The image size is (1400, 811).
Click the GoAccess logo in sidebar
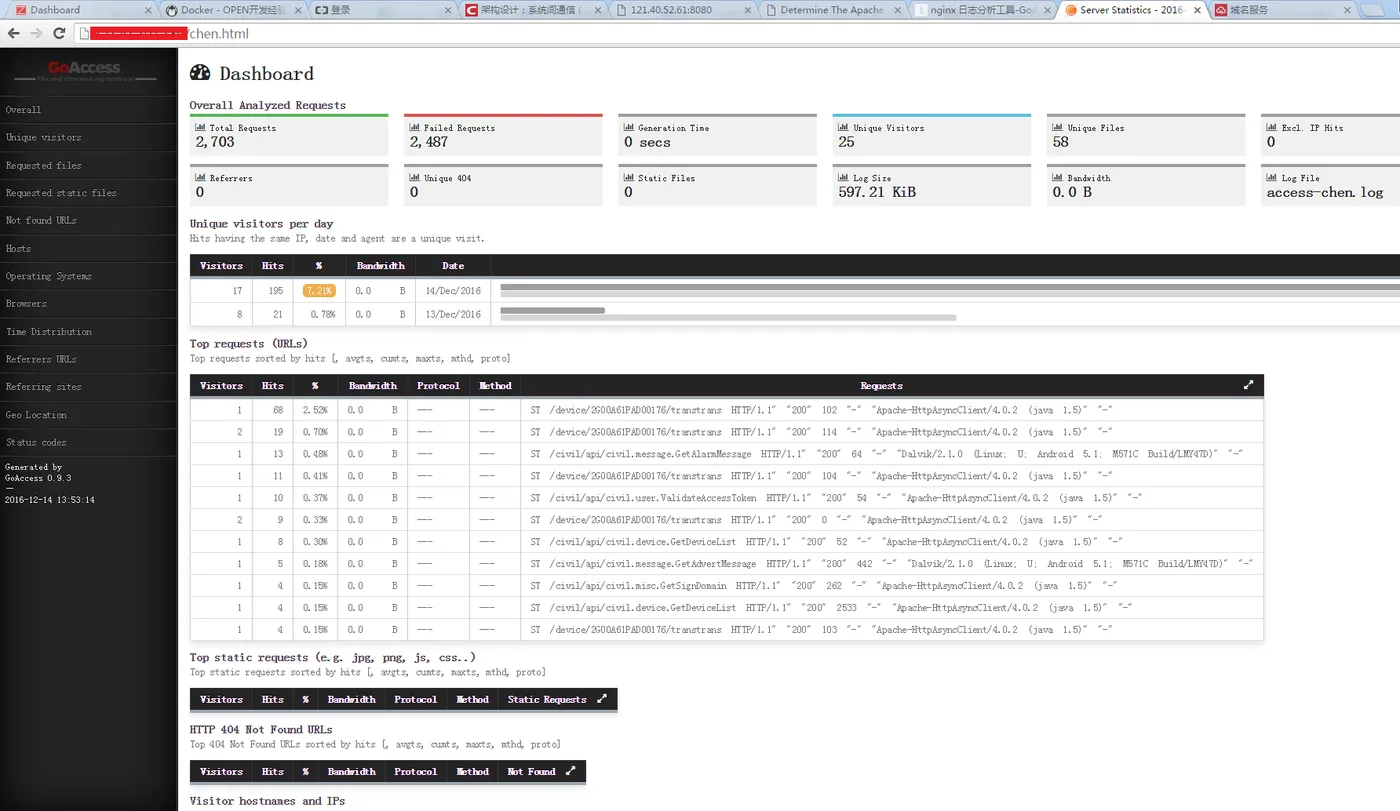(x=85, y=70)
